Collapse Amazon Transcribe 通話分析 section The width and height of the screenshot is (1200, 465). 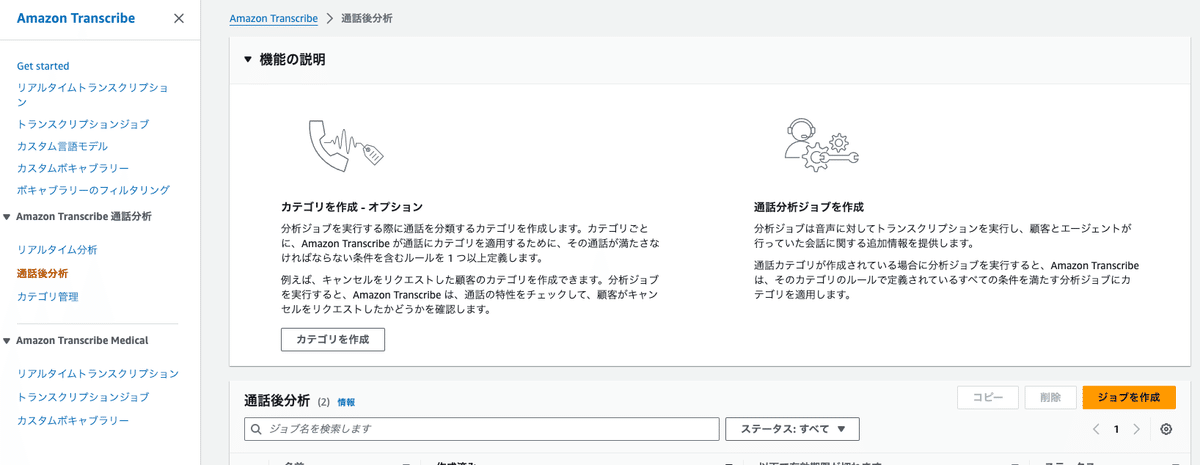[8, 216]
